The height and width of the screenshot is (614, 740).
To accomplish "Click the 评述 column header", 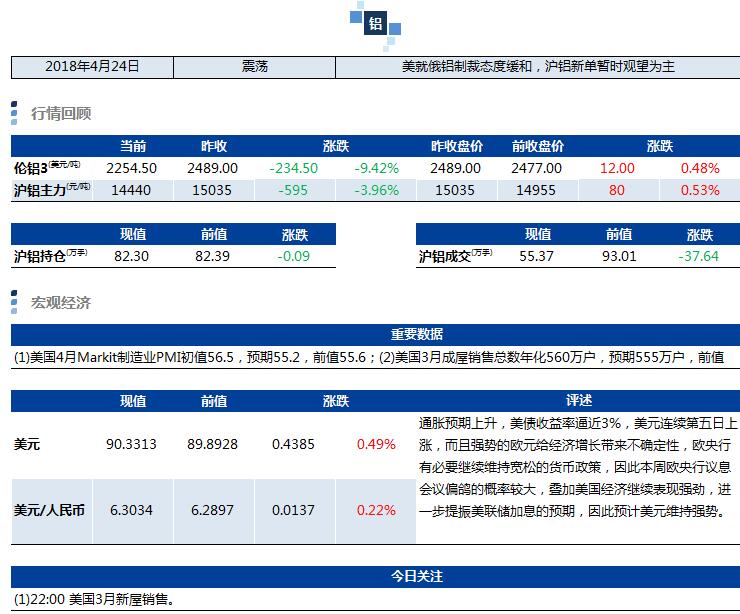I will (x=579, y=401).
